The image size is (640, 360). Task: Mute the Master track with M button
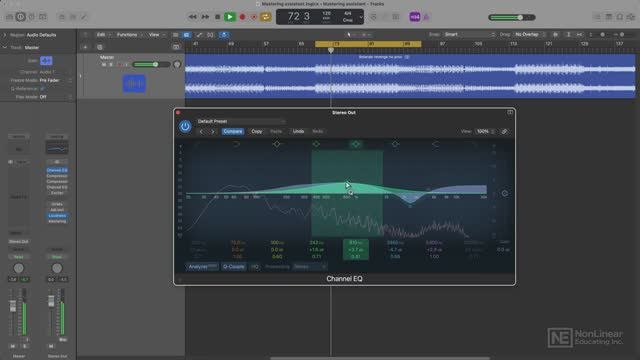tap(104, 64)
